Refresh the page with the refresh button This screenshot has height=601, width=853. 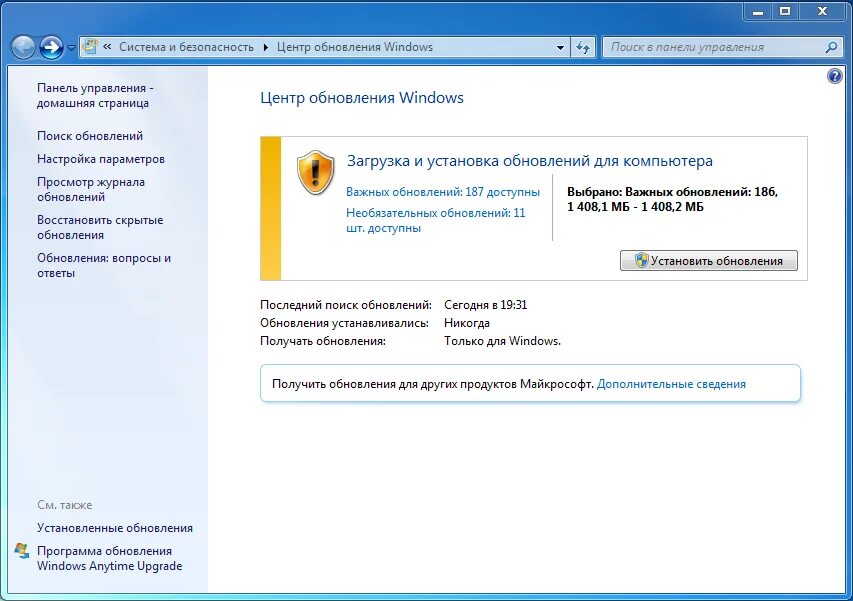[x=583, y=47]
